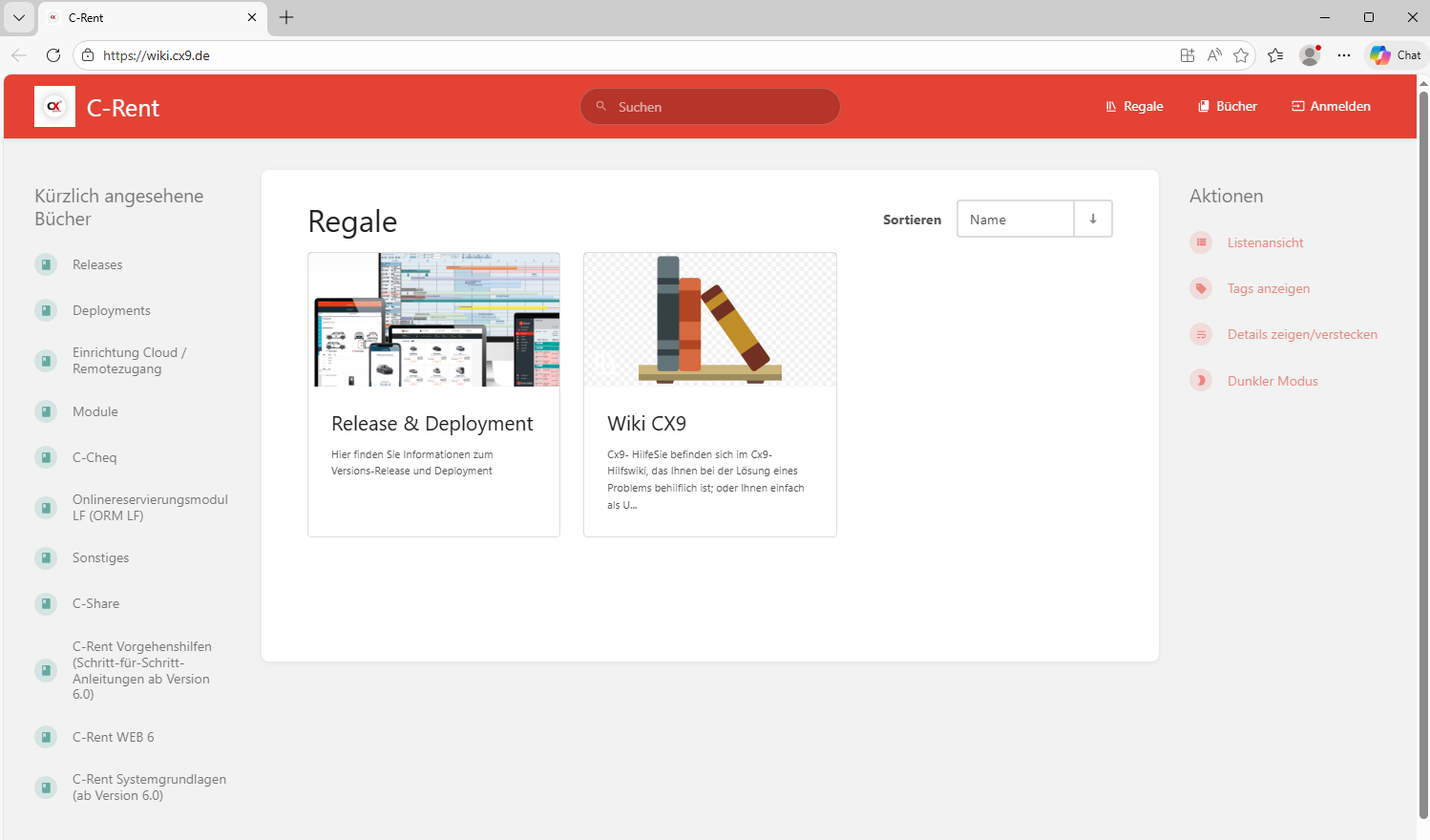The image size is (1430, 840).
Task: Click Anmelden to log in
Action: 1331,106
